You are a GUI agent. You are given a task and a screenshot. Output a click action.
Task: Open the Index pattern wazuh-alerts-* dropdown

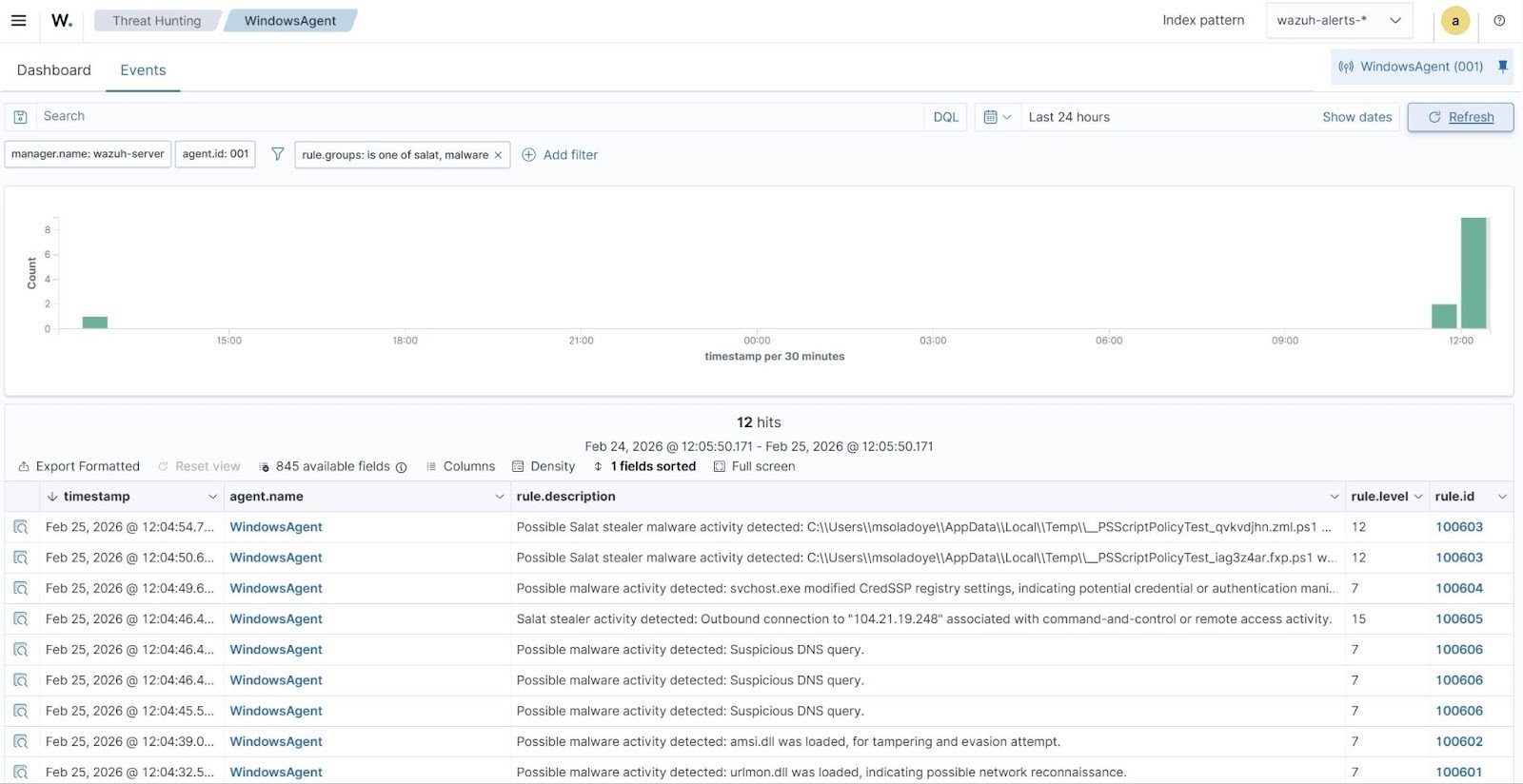point(1338,20)
